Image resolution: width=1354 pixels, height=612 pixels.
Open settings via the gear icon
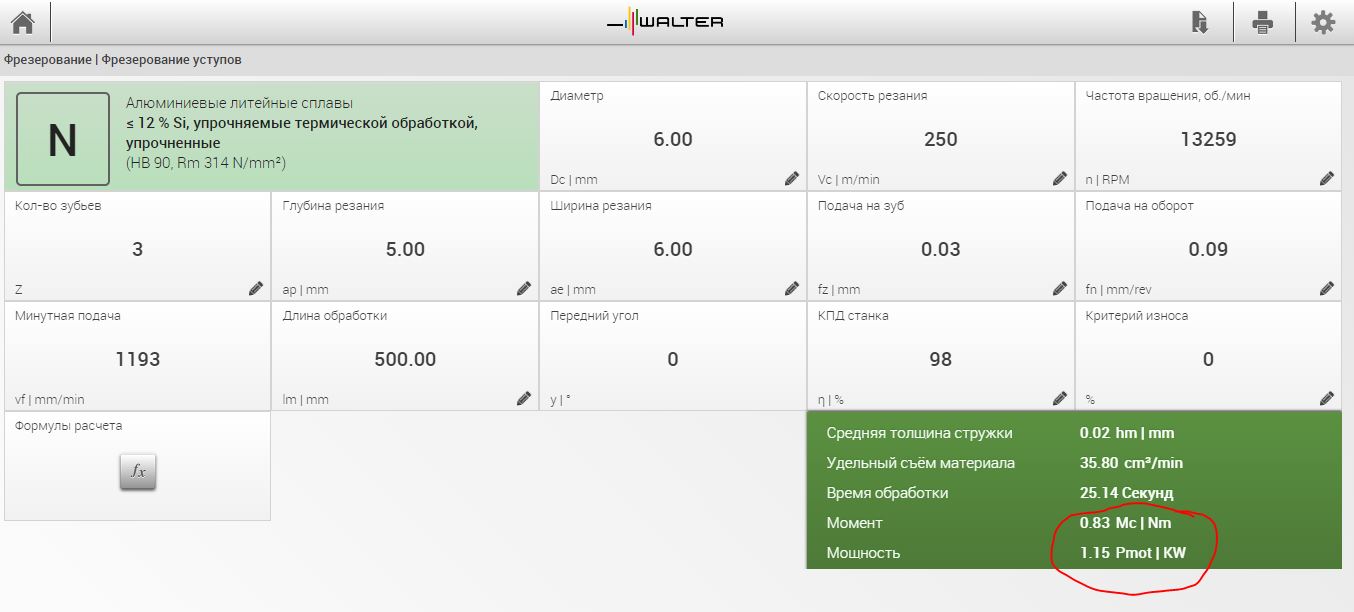point(1323,22)
